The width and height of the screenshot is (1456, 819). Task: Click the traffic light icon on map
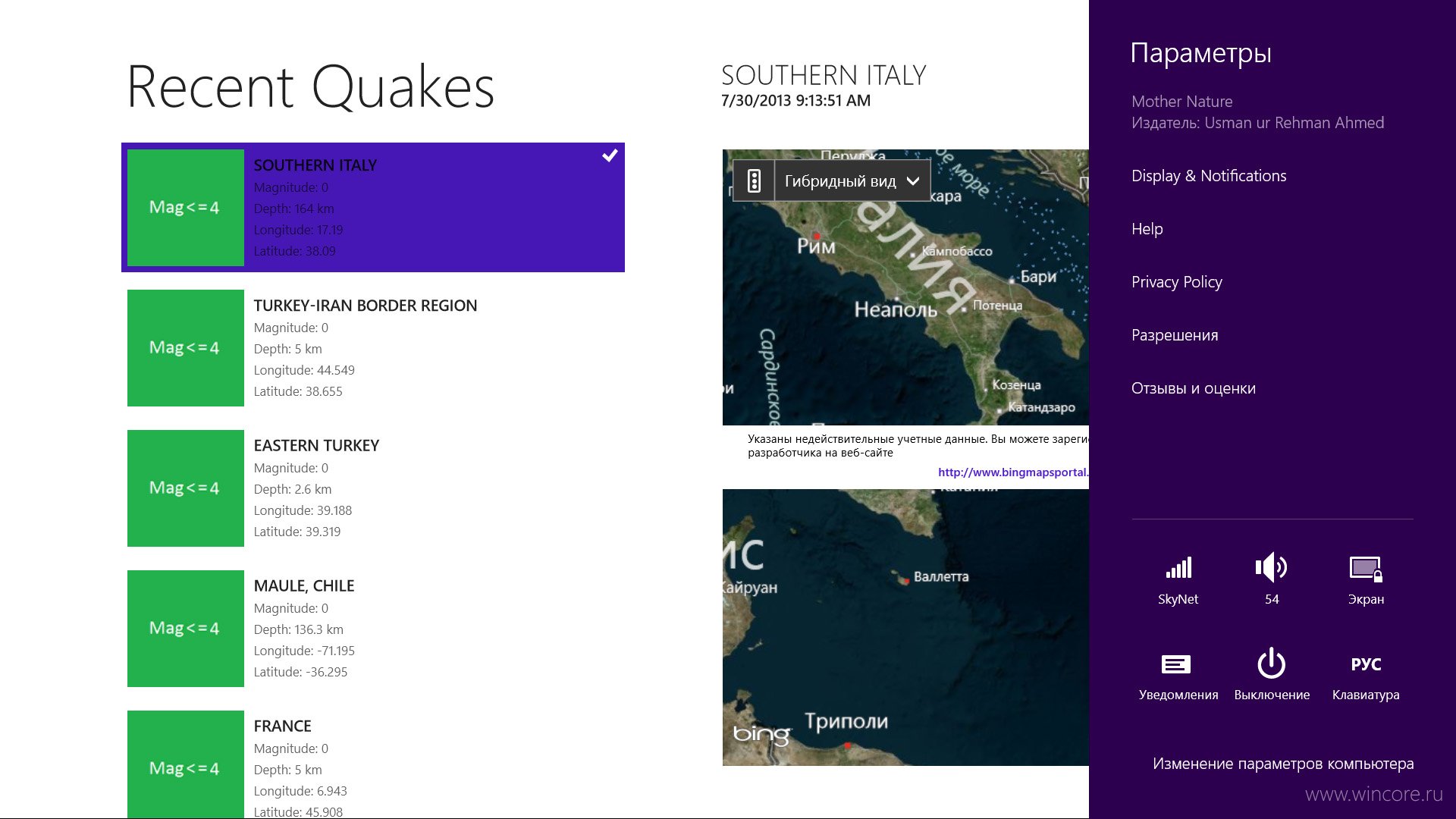tap(754, 180)
